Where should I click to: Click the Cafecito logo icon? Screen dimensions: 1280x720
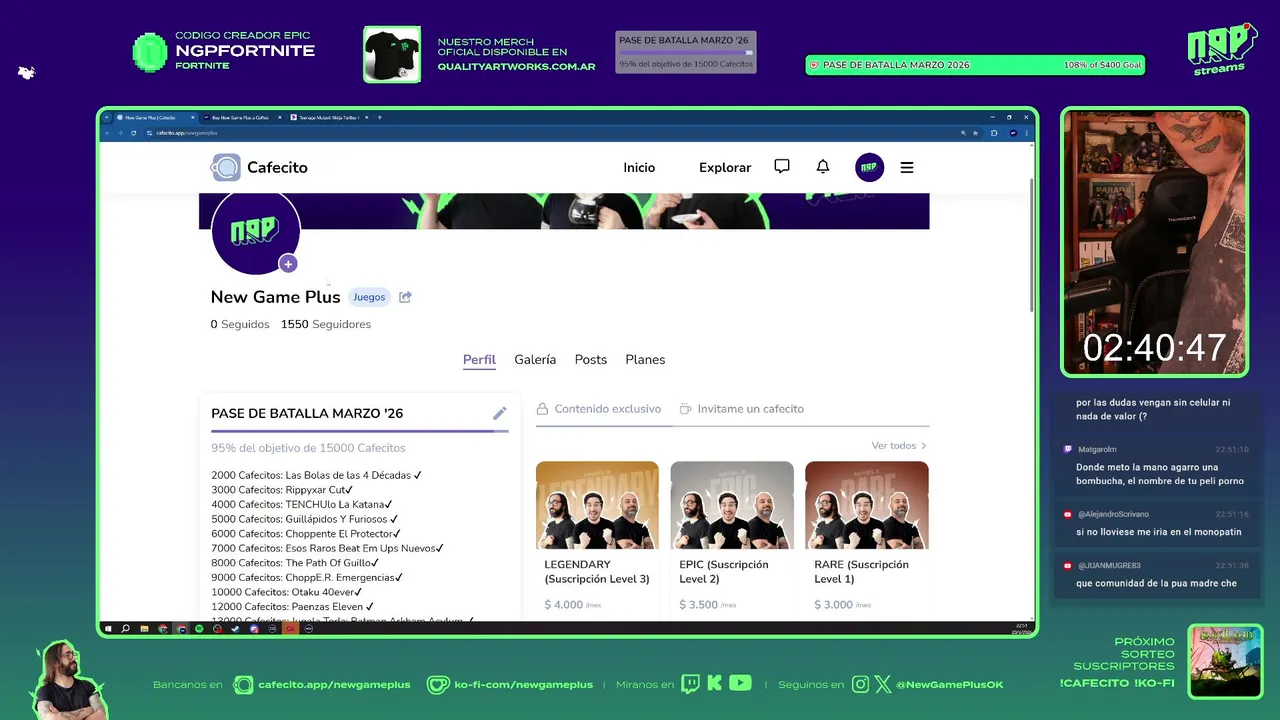225,167
